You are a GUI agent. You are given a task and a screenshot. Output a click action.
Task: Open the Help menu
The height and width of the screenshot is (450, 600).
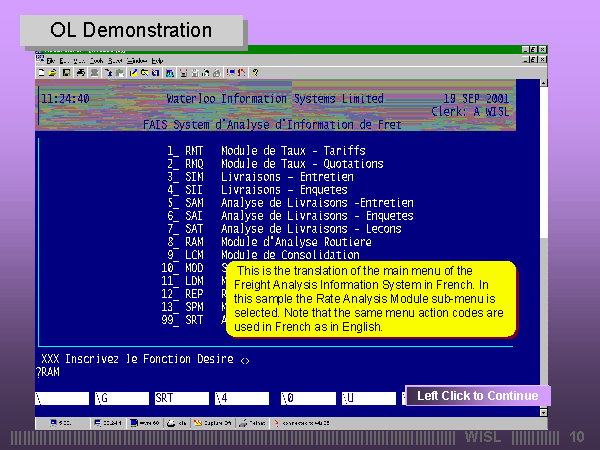tap(157, 60)
